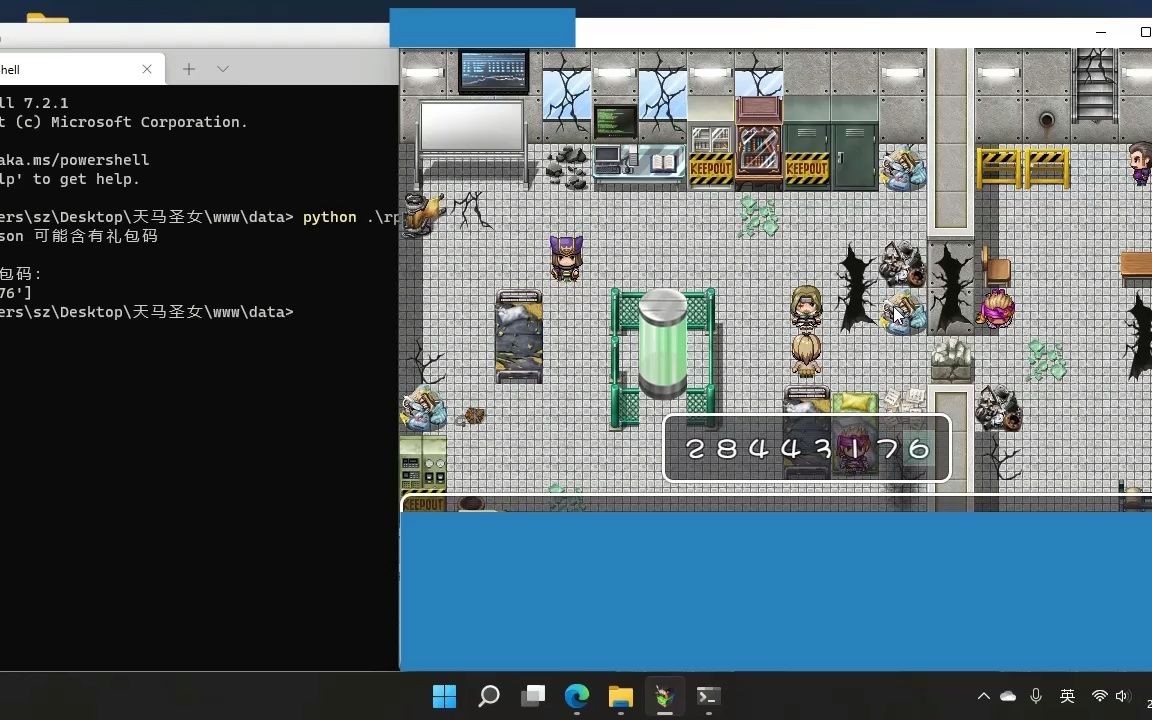Click the OneDrive cloud tray icon
Image resolution: width=1152 pixels, height=720 pixels.
click(1008, 696)
